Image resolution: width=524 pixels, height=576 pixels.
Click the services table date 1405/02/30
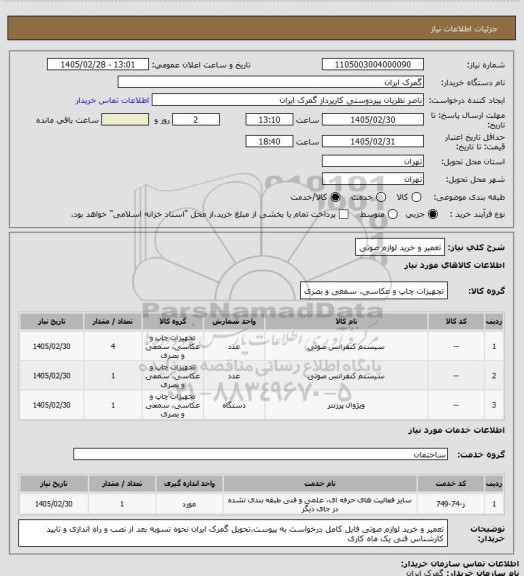pyautogui.click(x=54, y=504)
